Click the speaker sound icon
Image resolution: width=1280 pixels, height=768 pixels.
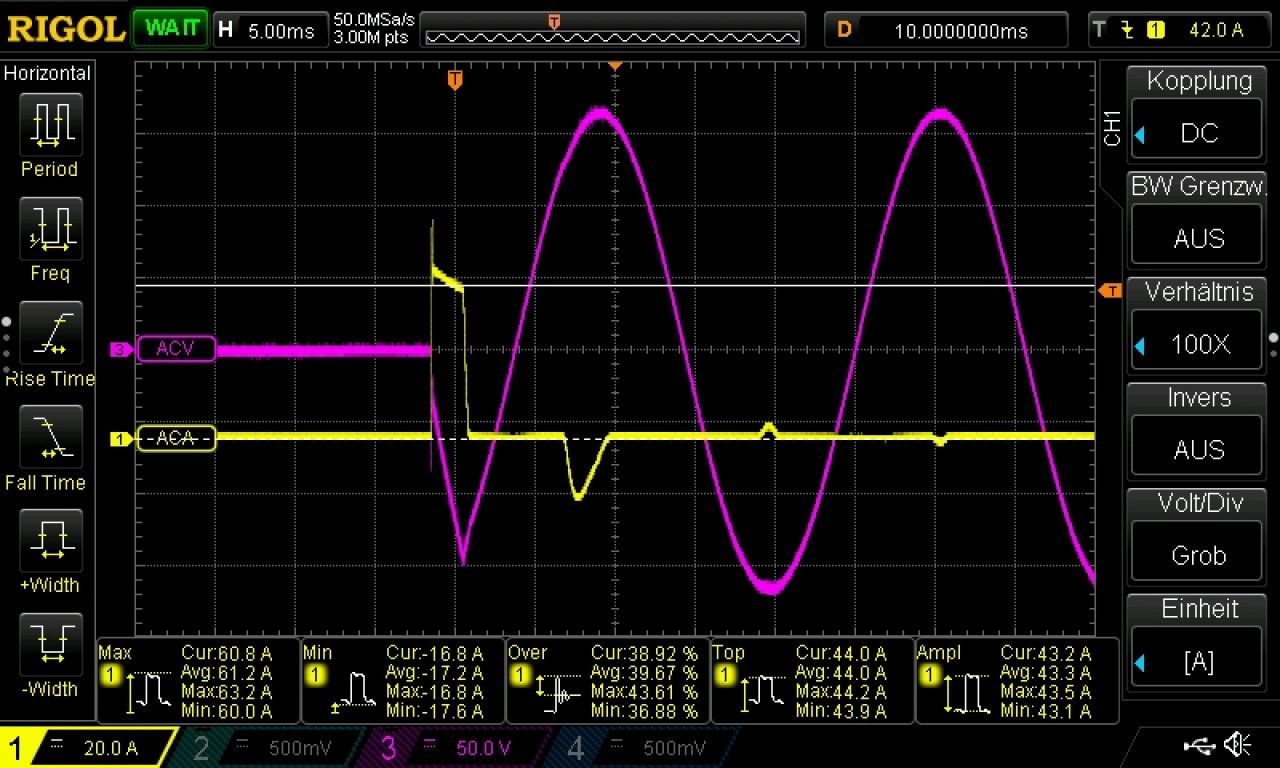(x=1238, y=744)
